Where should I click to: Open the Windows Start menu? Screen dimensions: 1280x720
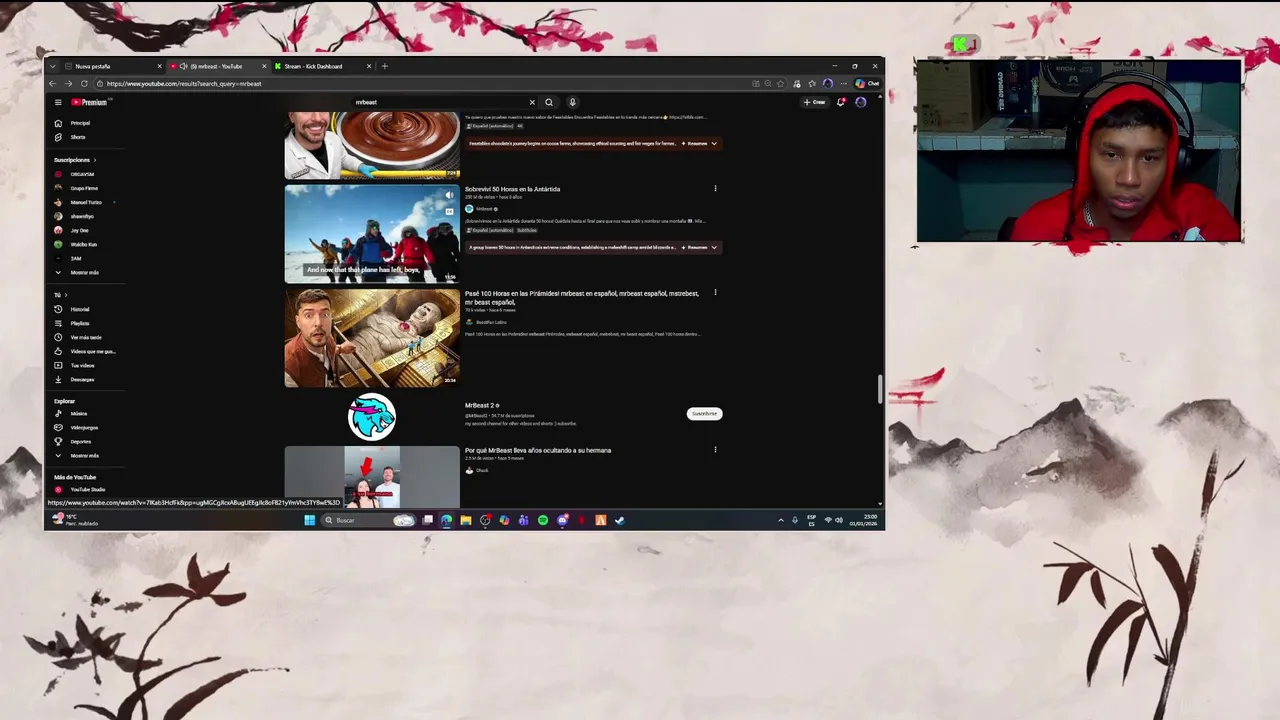[x=310, y=520]
